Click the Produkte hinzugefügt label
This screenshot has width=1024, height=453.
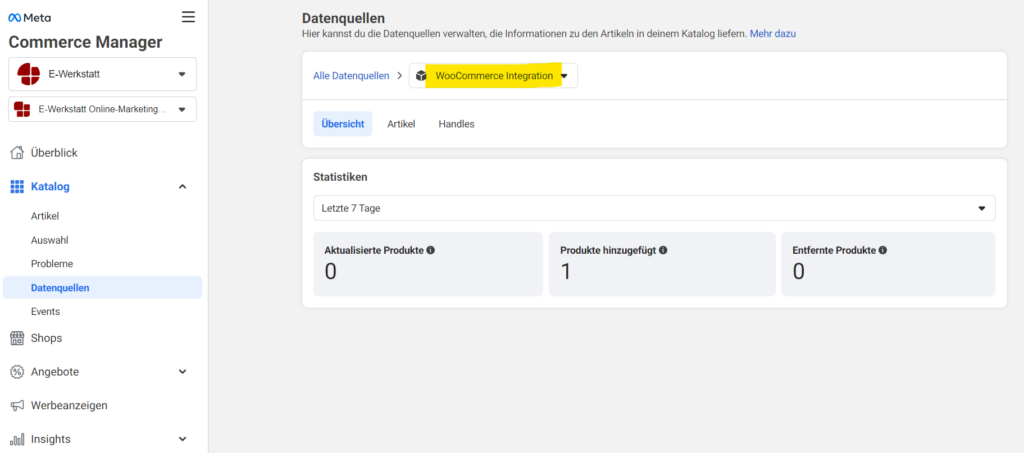(x=608, y=250)
